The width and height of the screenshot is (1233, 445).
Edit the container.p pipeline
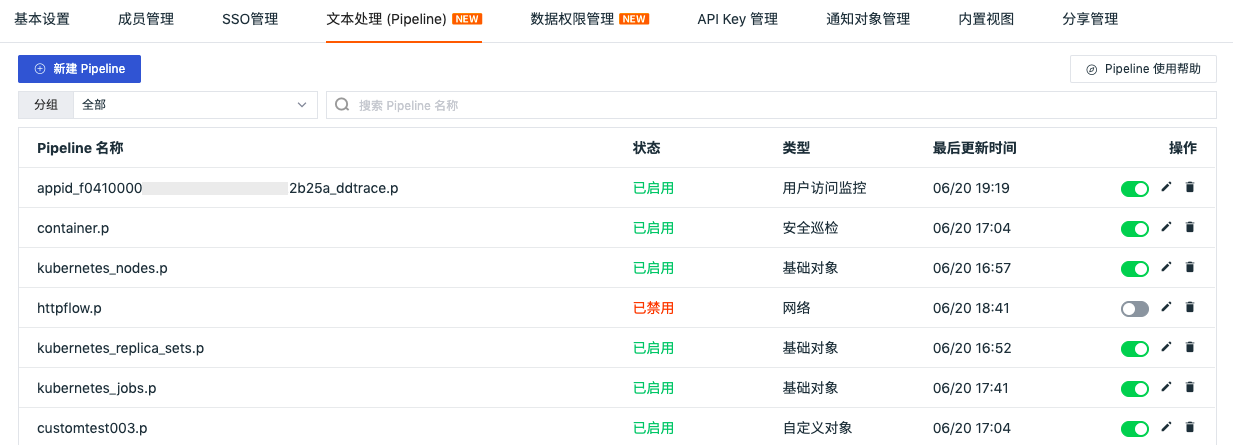pyautogui.click(x=1166, y=227)
